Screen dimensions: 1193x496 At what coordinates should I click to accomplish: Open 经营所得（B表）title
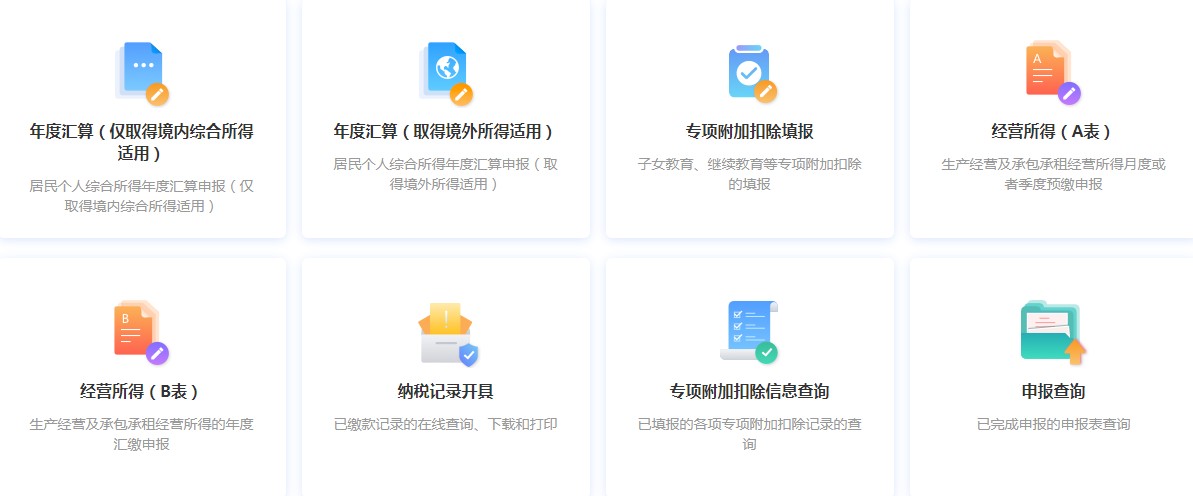(142, 392)
